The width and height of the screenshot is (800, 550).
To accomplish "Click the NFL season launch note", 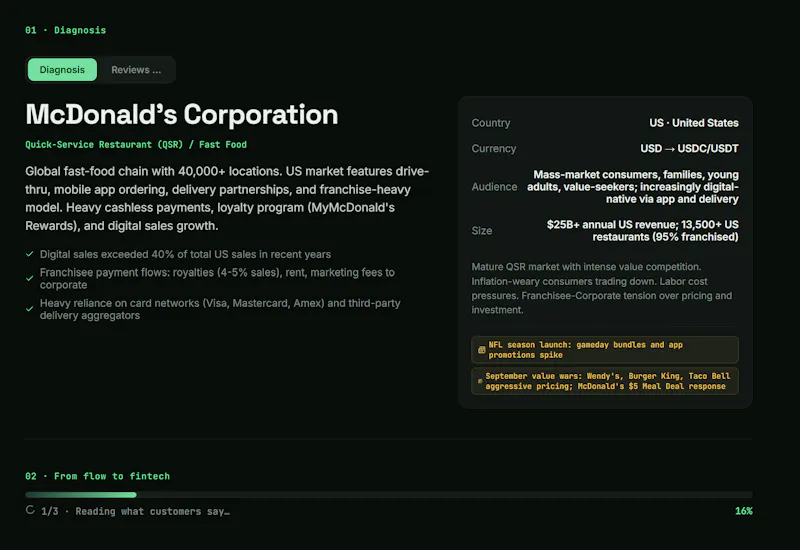I will (x=605, y=350).
